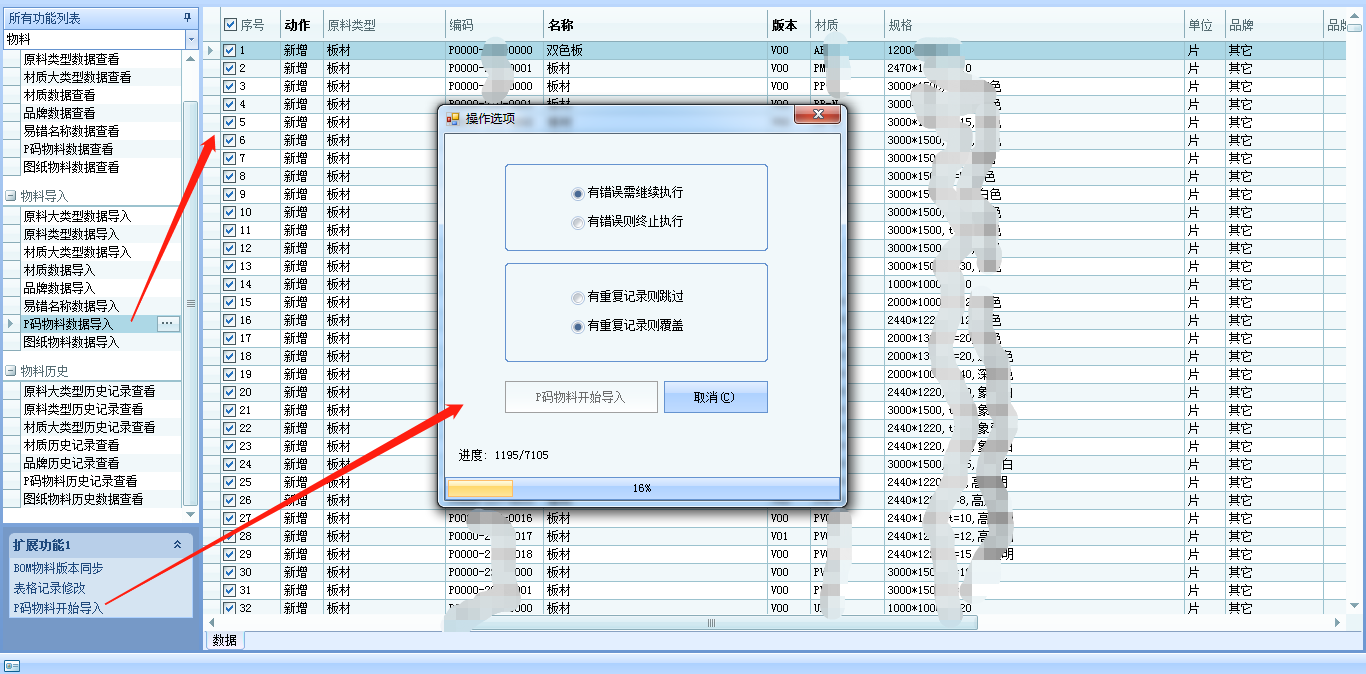Screen dimensions: 1366x674
Task: Click the 16% progress bar
Action: click(x=642, y=488)
